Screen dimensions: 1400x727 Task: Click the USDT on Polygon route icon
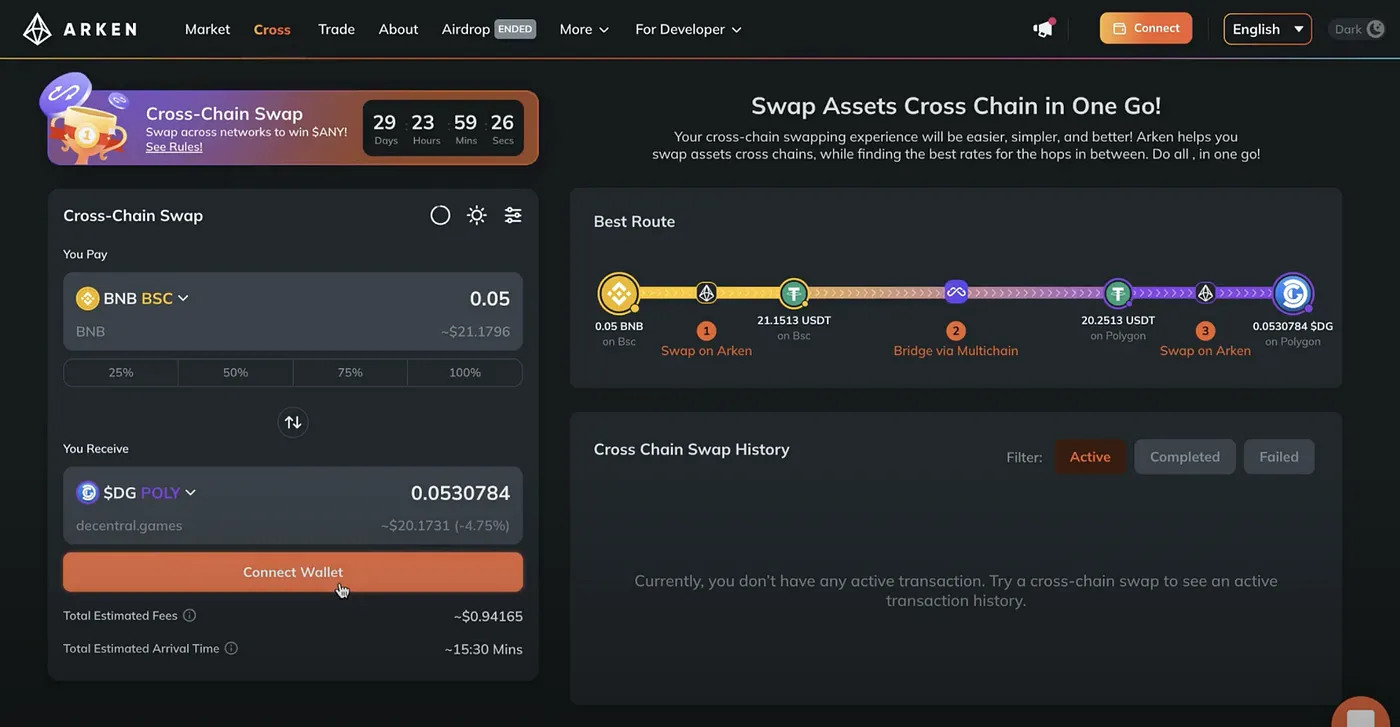pos(1118,294)
